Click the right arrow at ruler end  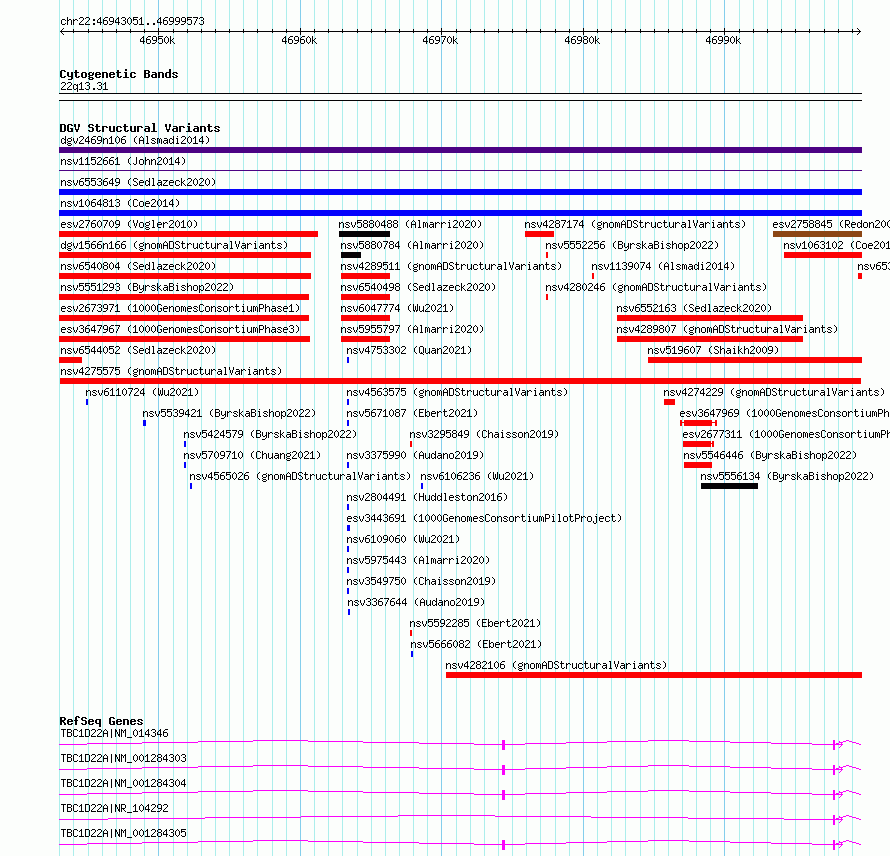pyautogui.click(x=858, y=31)
